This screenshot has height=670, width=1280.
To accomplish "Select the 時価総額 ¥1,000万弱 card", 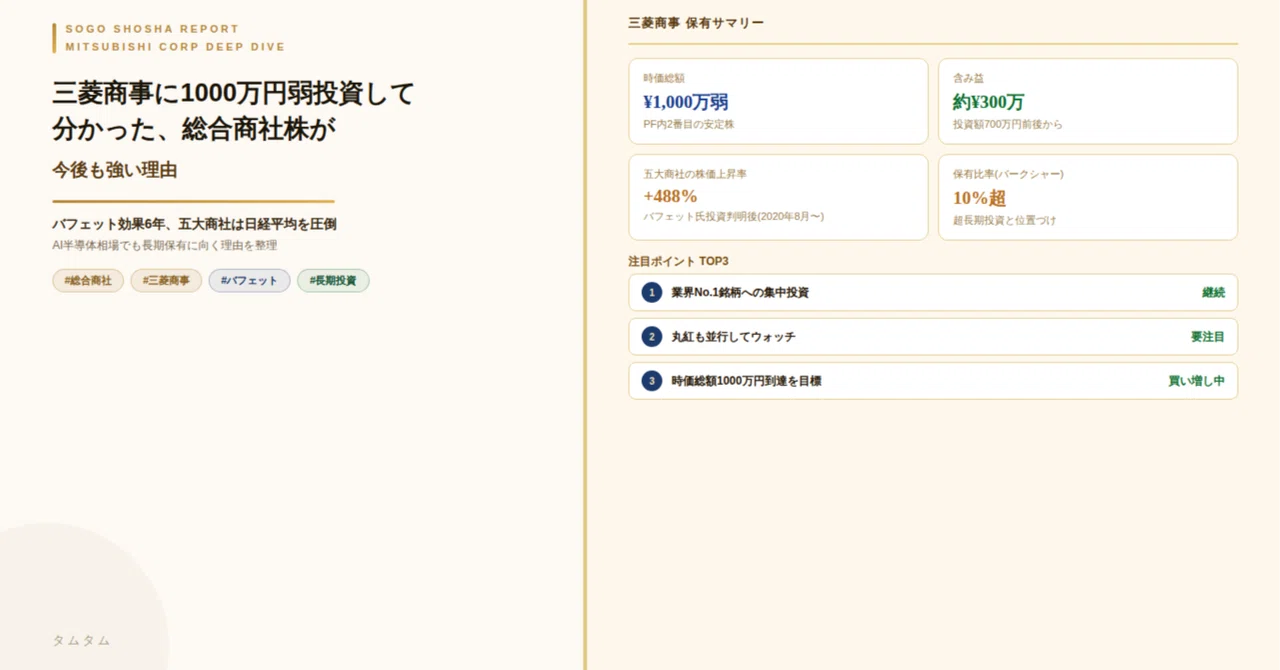I will click(778, 101).
